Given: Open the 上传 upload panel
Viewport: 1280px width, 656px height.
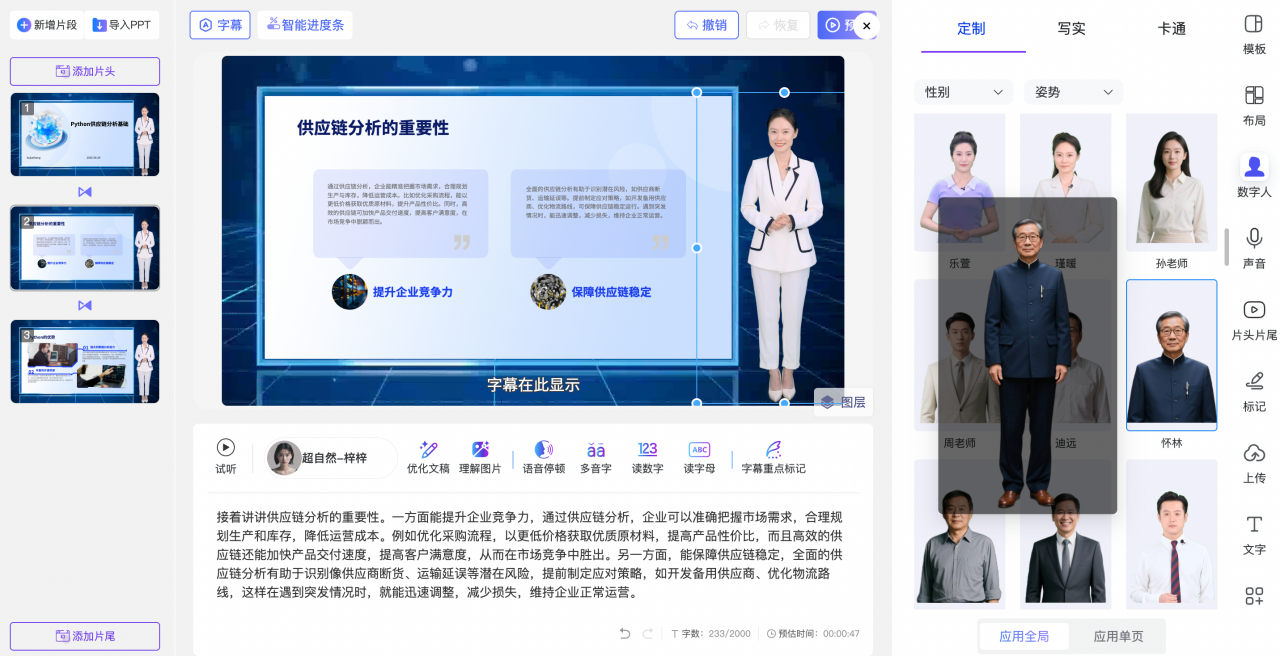Looking at the screenshot, I should (x=1254, y=462).
